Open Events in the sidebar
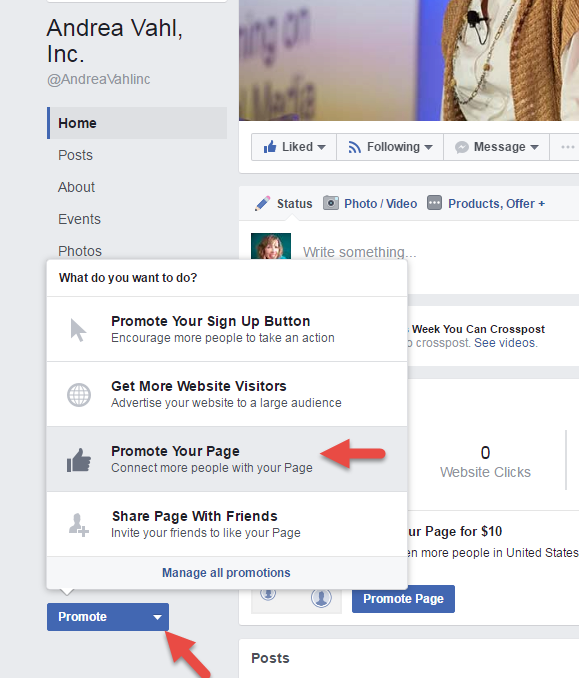The image size is (579, 678). click(79, 219)
